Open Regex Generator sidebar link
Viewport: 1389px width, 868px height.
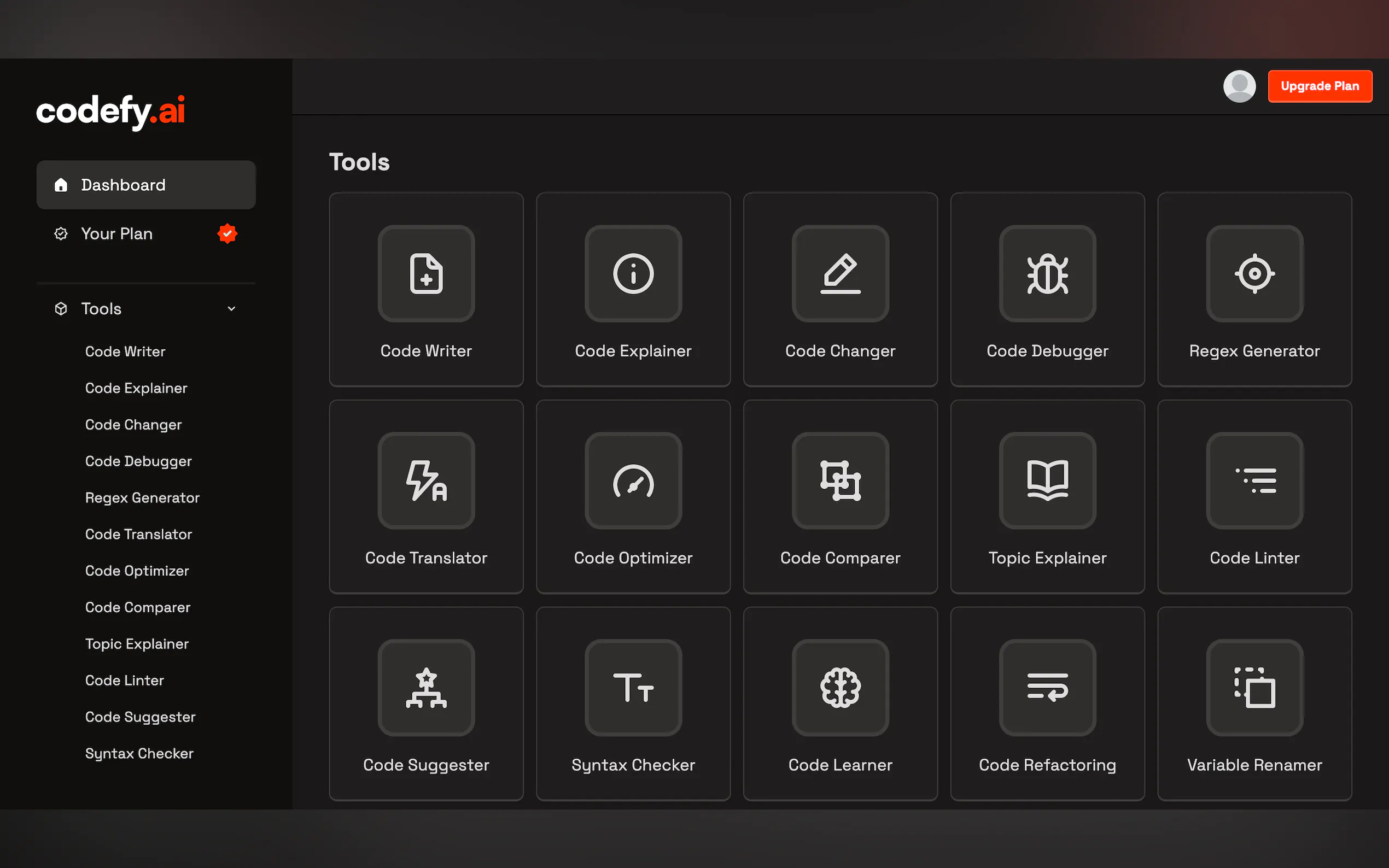(x=142, y=498)
